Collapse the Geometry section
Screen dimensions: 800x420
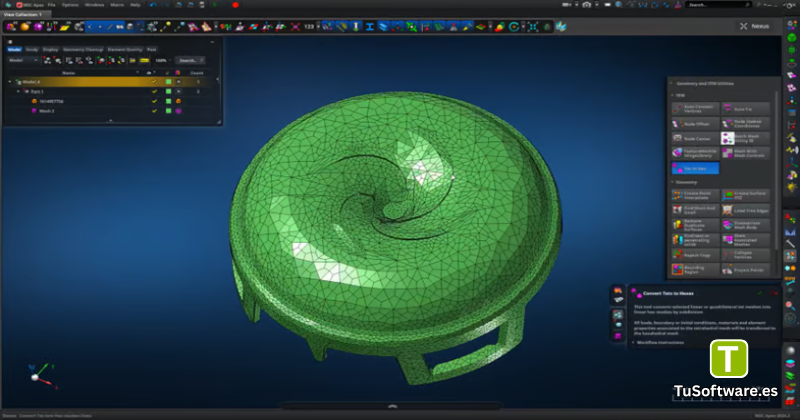tap(672, 182)
